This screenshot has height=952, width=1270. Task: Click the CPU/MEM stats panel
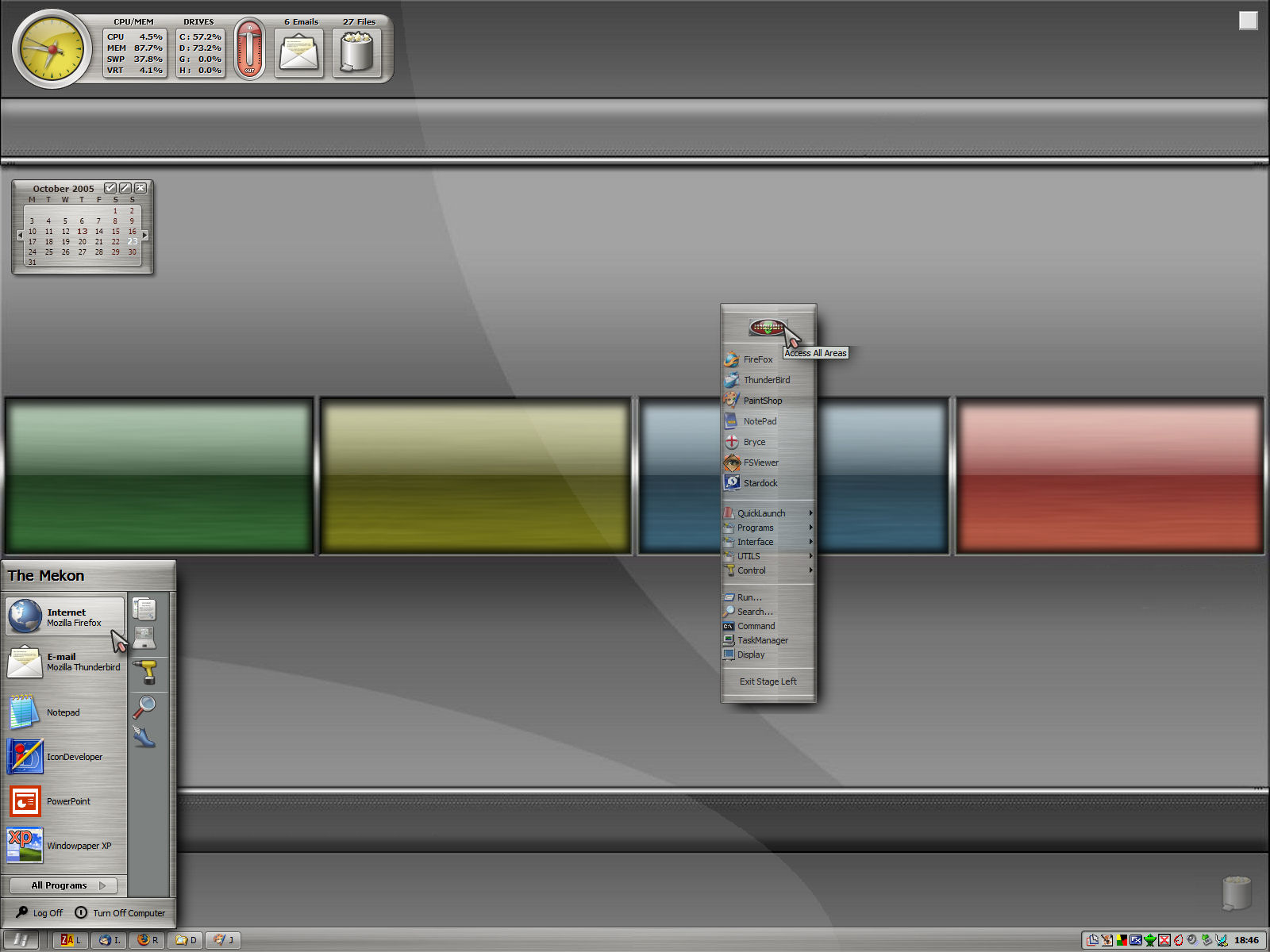135,53
